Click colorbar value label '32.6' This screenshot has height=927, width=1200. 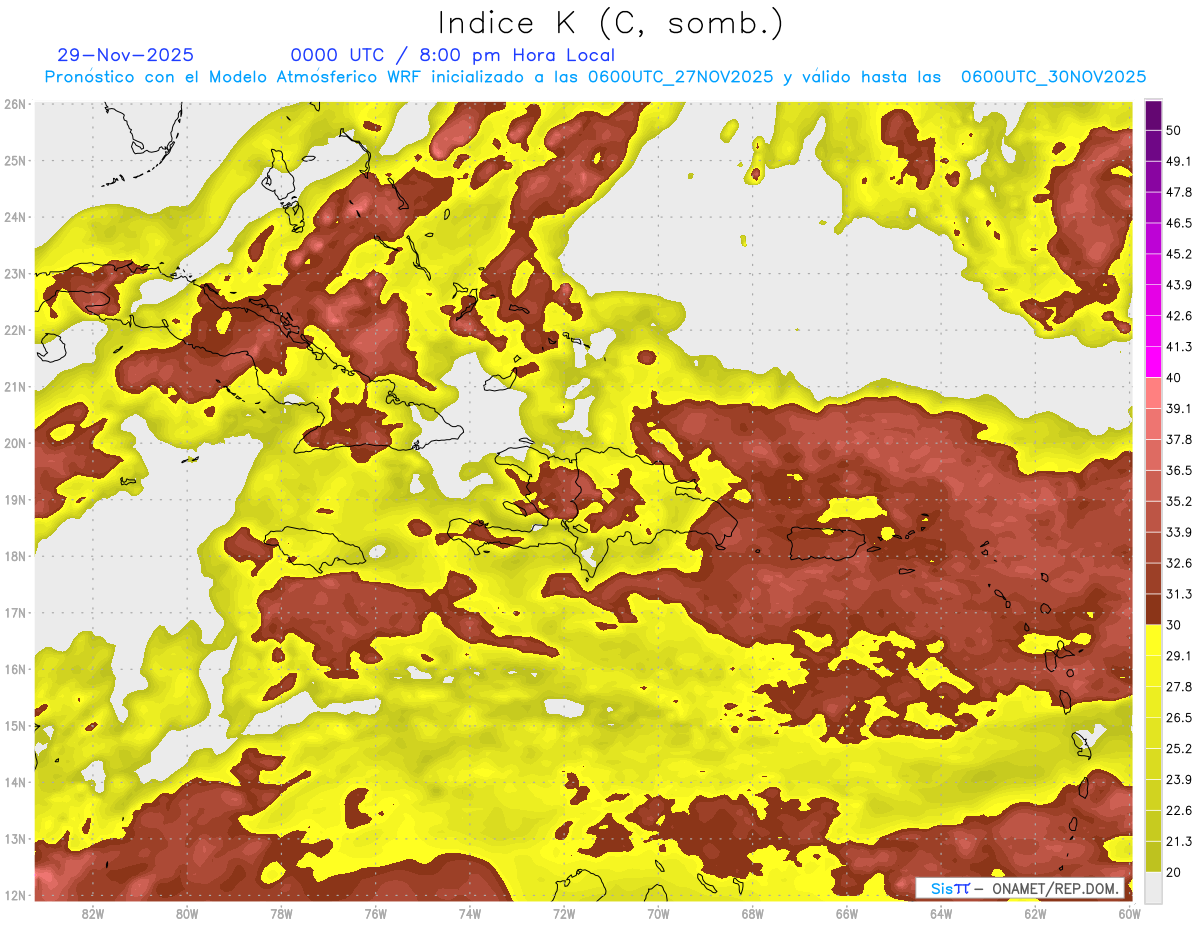click(x=1178, y=563)
